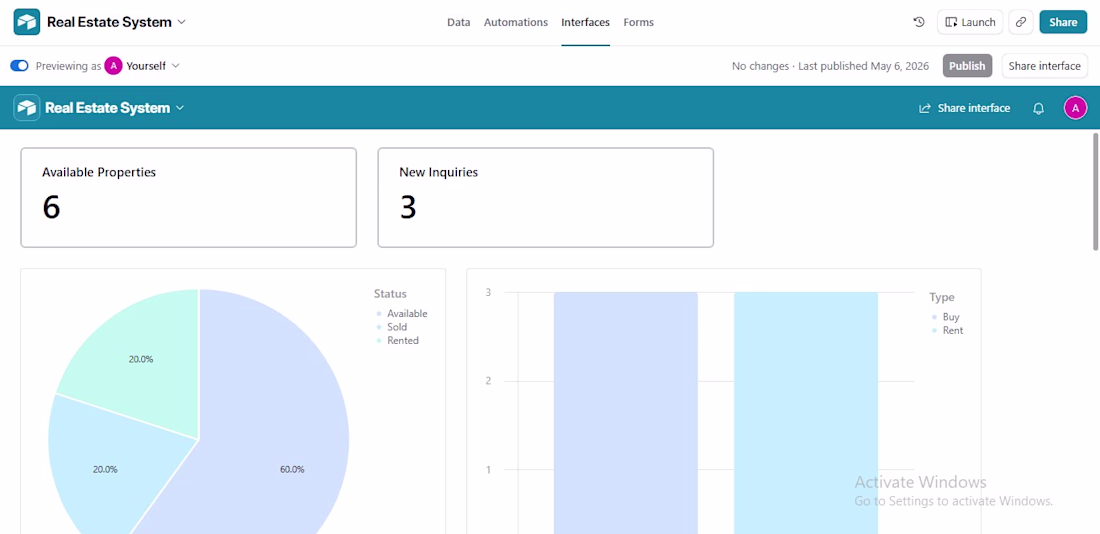1100x534 pixels.
Task: Click the interface logo in teal header
Action: pos(27,108)
